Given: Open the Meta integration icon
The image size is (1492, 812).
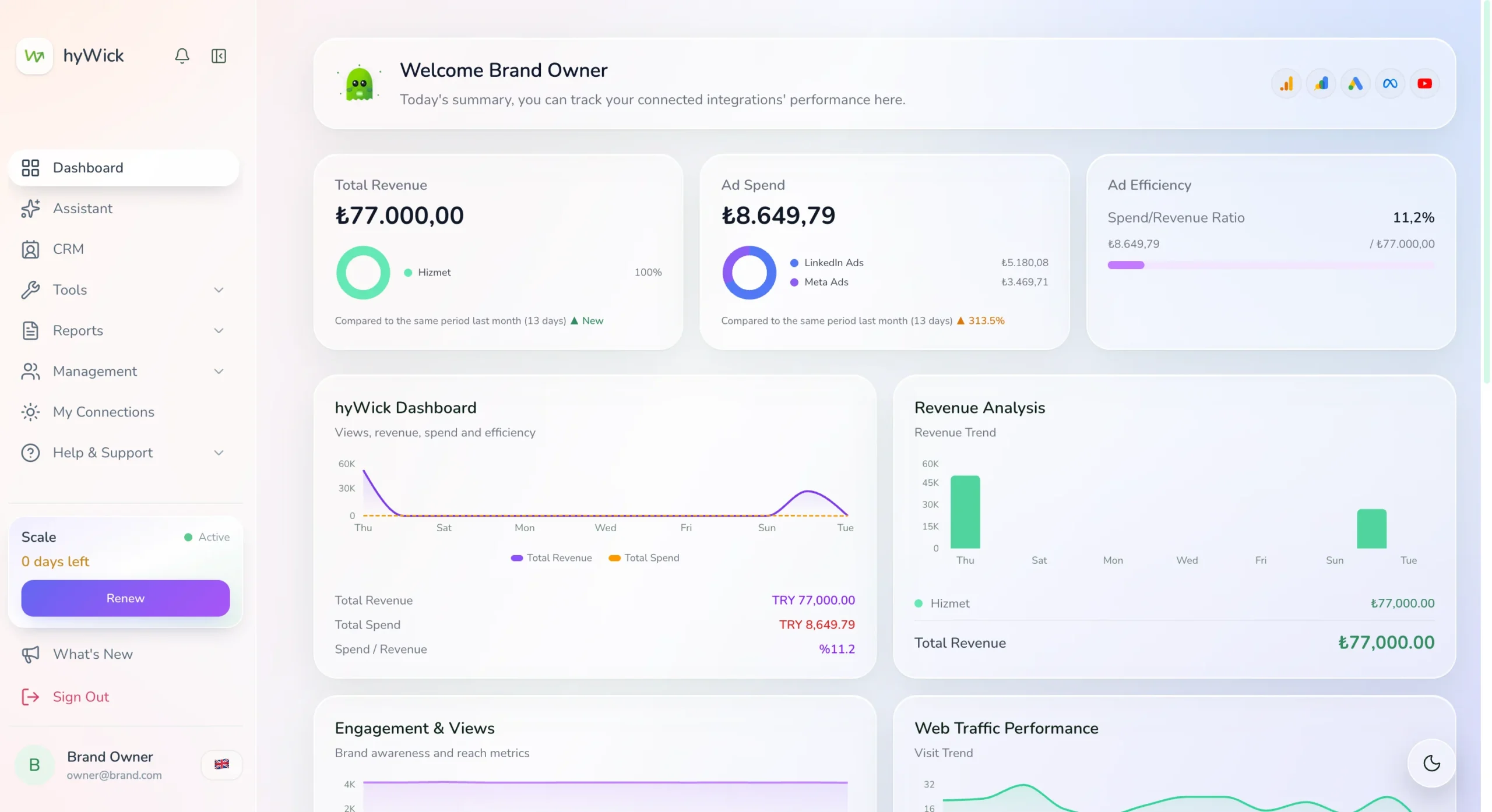Looking at the screenshot, I should tap(1390, 84).
